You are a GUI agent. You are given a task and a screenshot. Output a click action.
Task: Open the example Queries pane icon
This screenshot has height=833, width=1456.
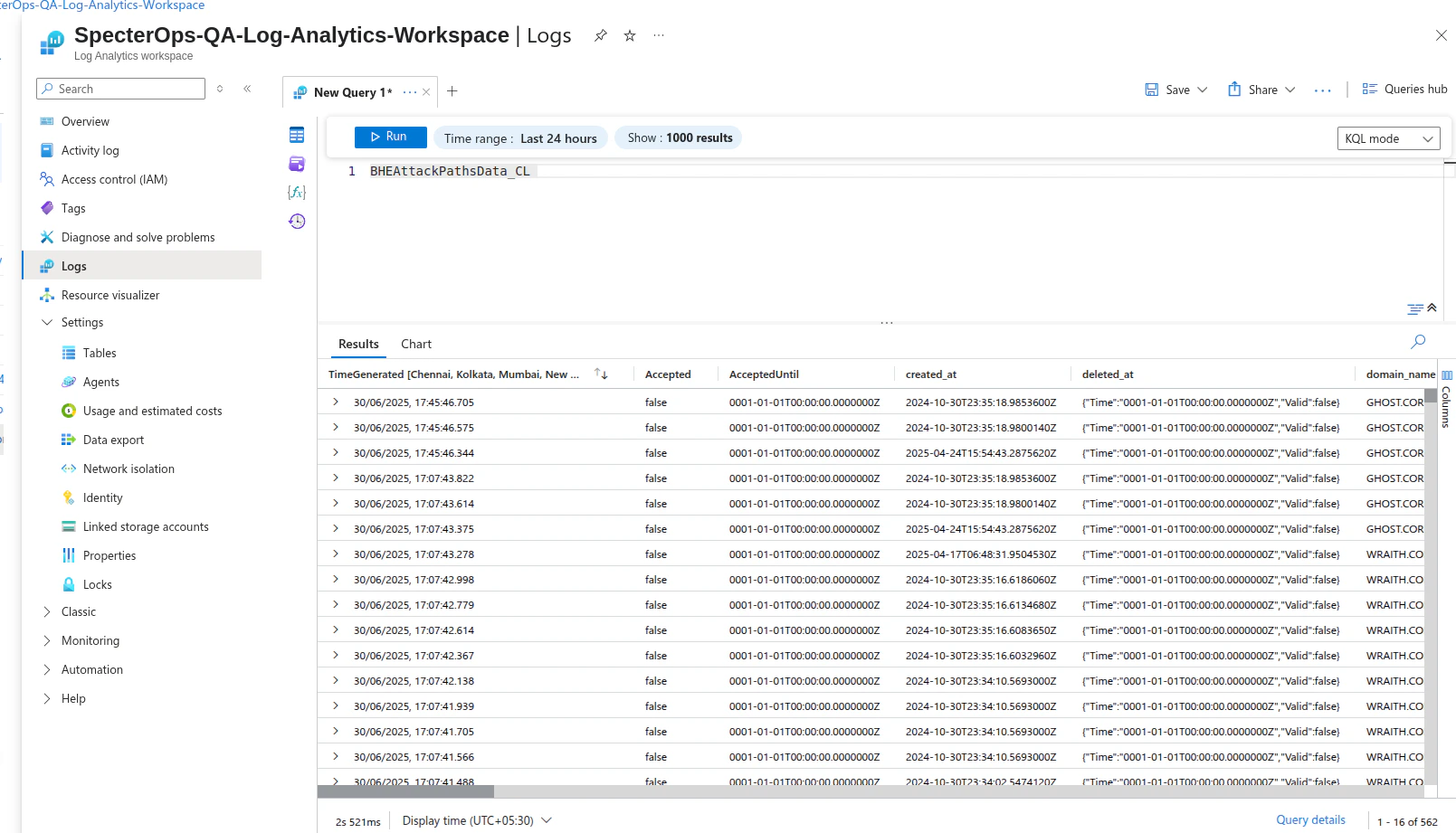[x=296, y=164]
